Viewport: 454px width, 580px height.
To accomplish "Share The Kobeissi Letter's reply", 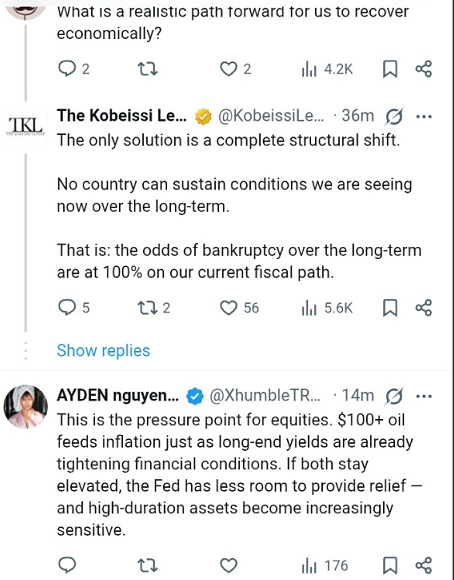I will [424, 308].
